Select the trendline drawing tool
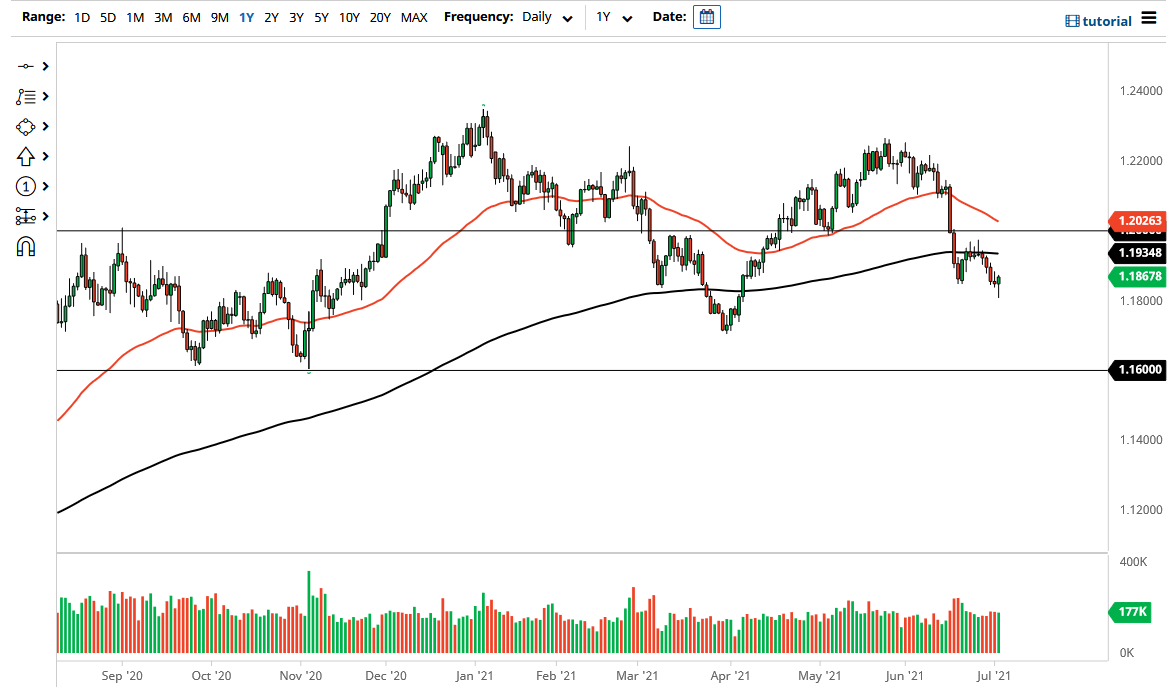This screenshot has height=691, width=1172. [x=27, y=66]
